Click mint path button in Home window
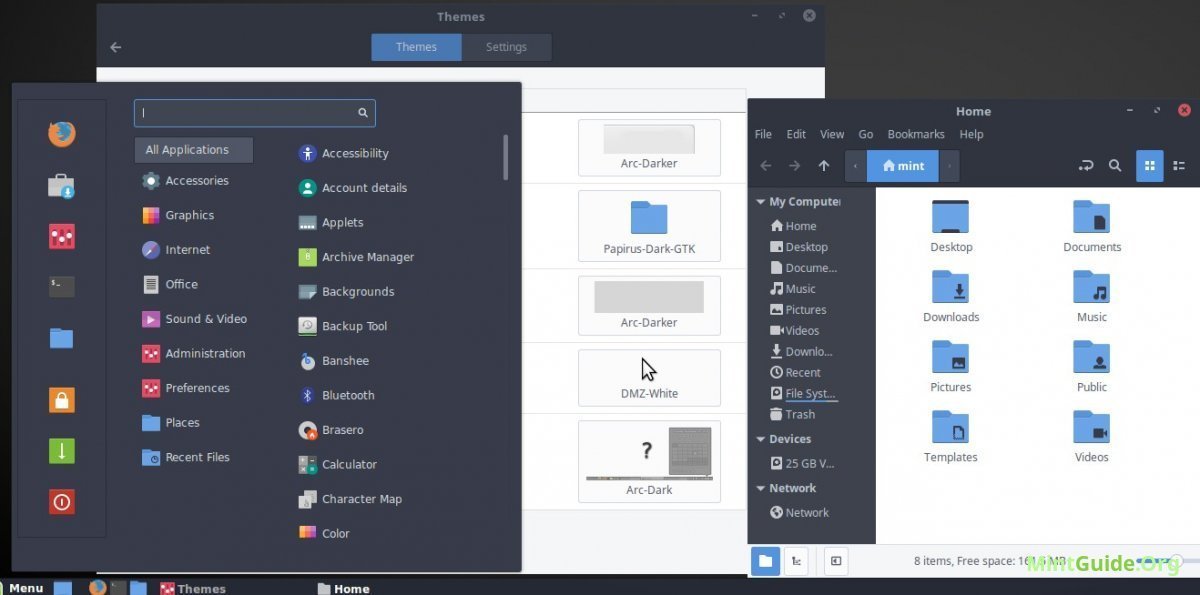This screenshot has width=1200, height=595. coord(903,166)
